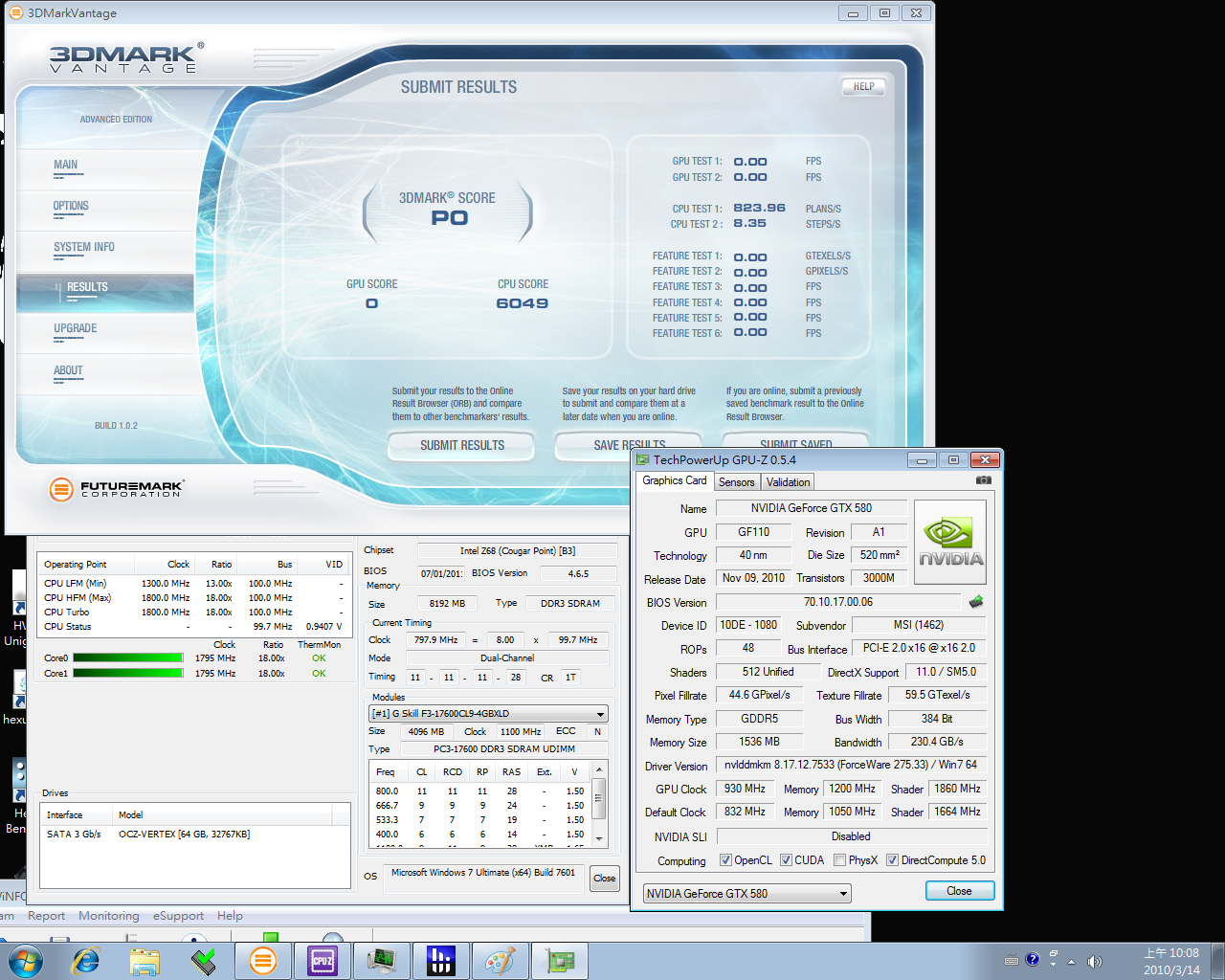Open the OPTIONS page in 3DMark sidebar
Viewport: 1225px width, 980px height.
(71, 206)
